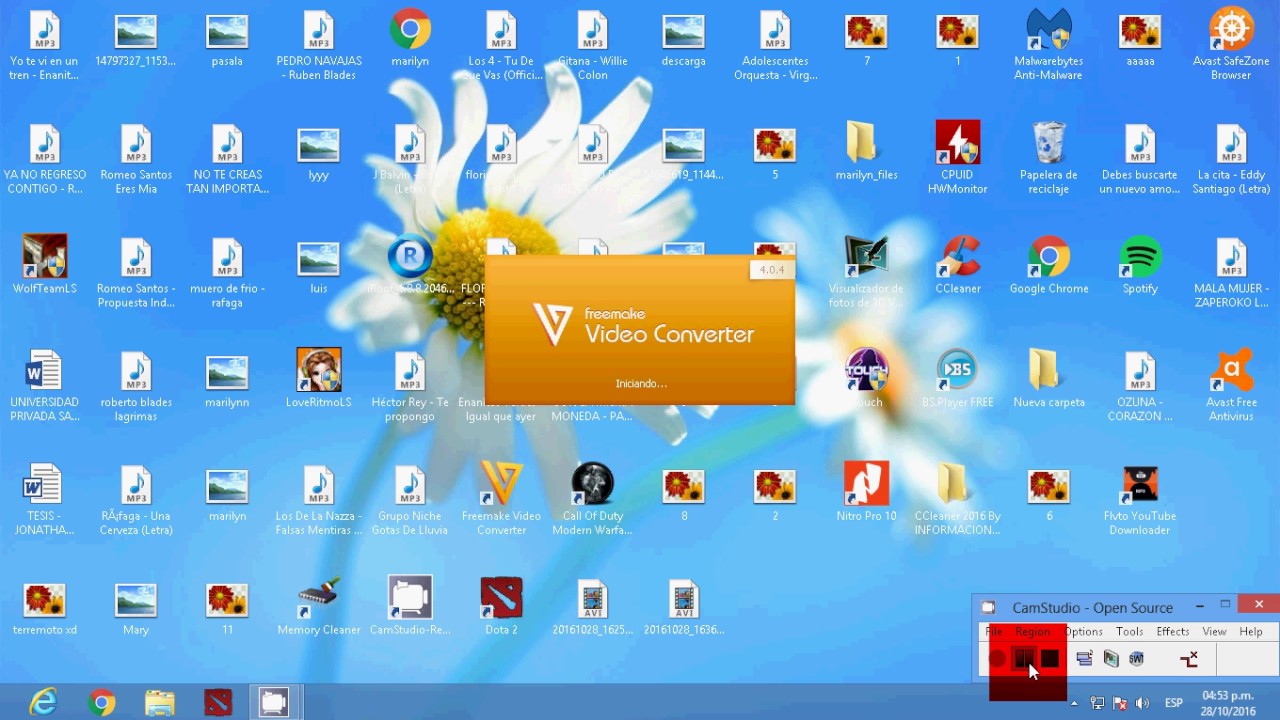Select Papelera de reciclaje recycle bin

pyautogui.click(x=1048, y=158)
